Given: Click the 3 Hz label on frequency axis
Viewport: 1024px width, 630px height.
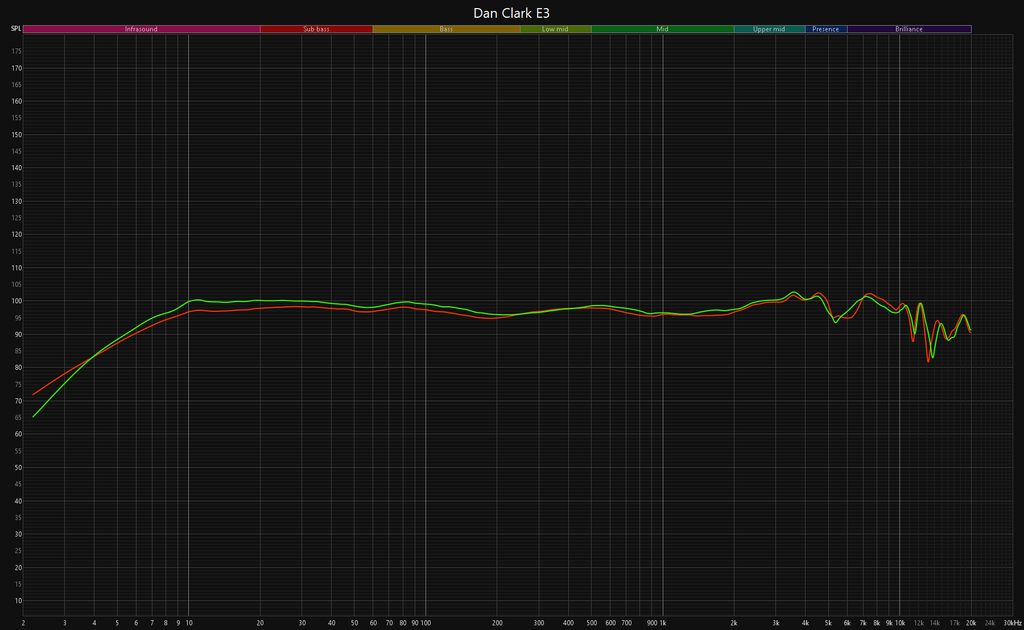Looking at the screenshot, I should pos(65,622).
